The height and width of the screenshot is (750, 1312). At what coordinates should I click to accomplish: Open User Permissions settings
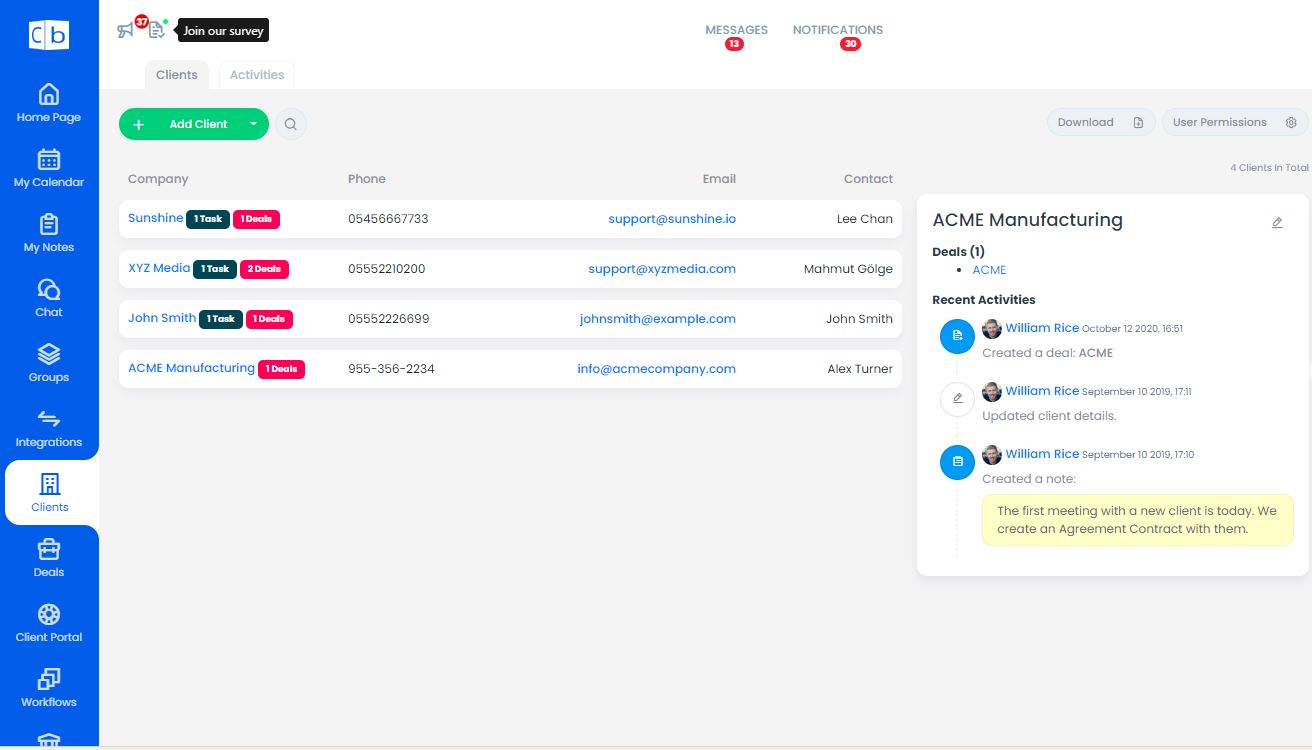1233,122
